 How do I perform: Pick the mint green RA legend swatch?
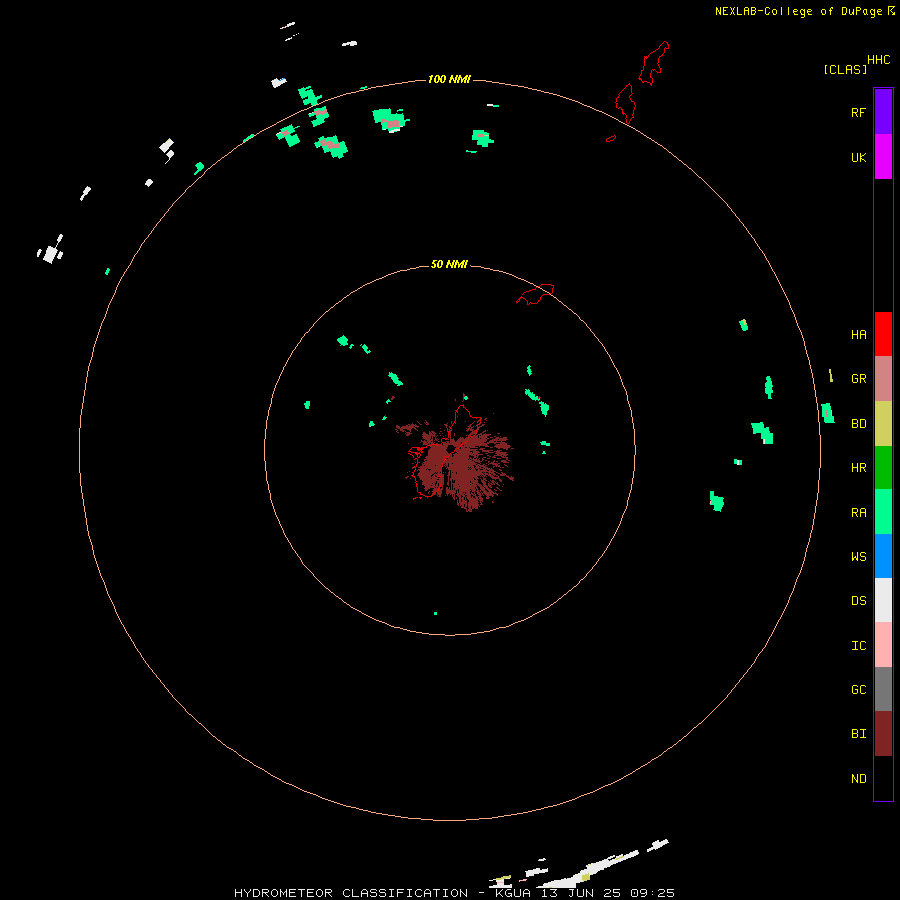pos(883,512)
